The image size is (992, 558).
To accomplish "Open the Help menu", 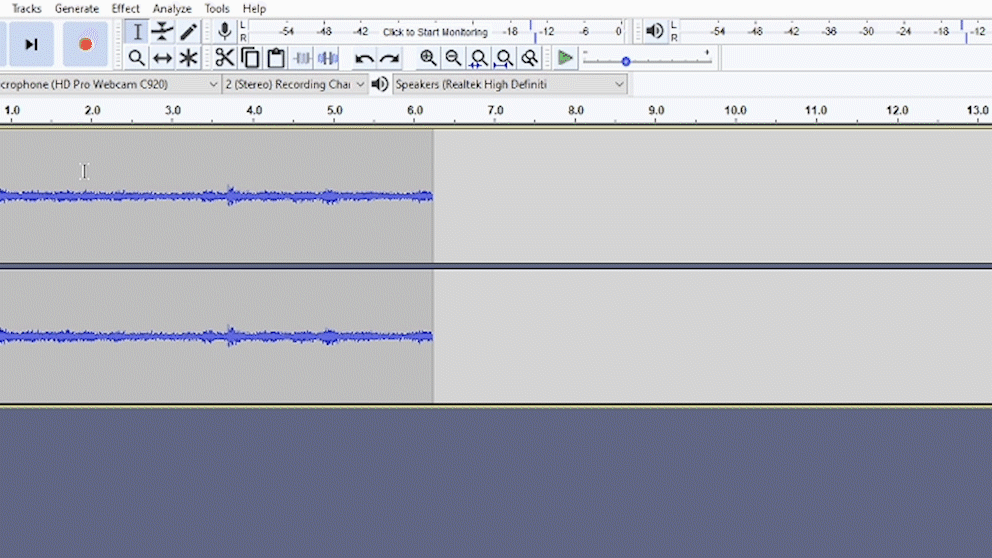I will [x=254, y=9].
